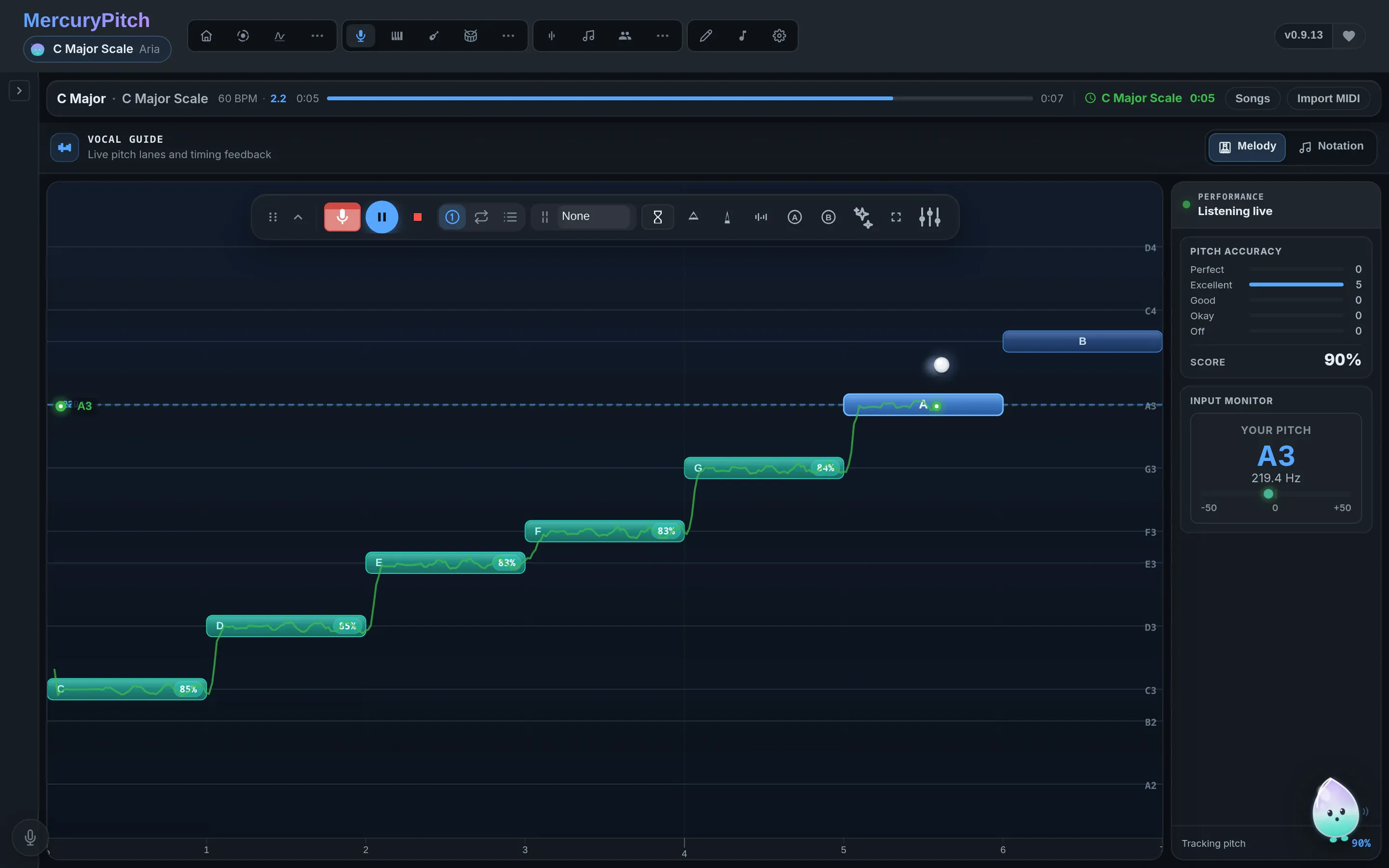Click the hourglass count-in icon
The width and height of the screenshot is (1389, 868).
[658, 217]
